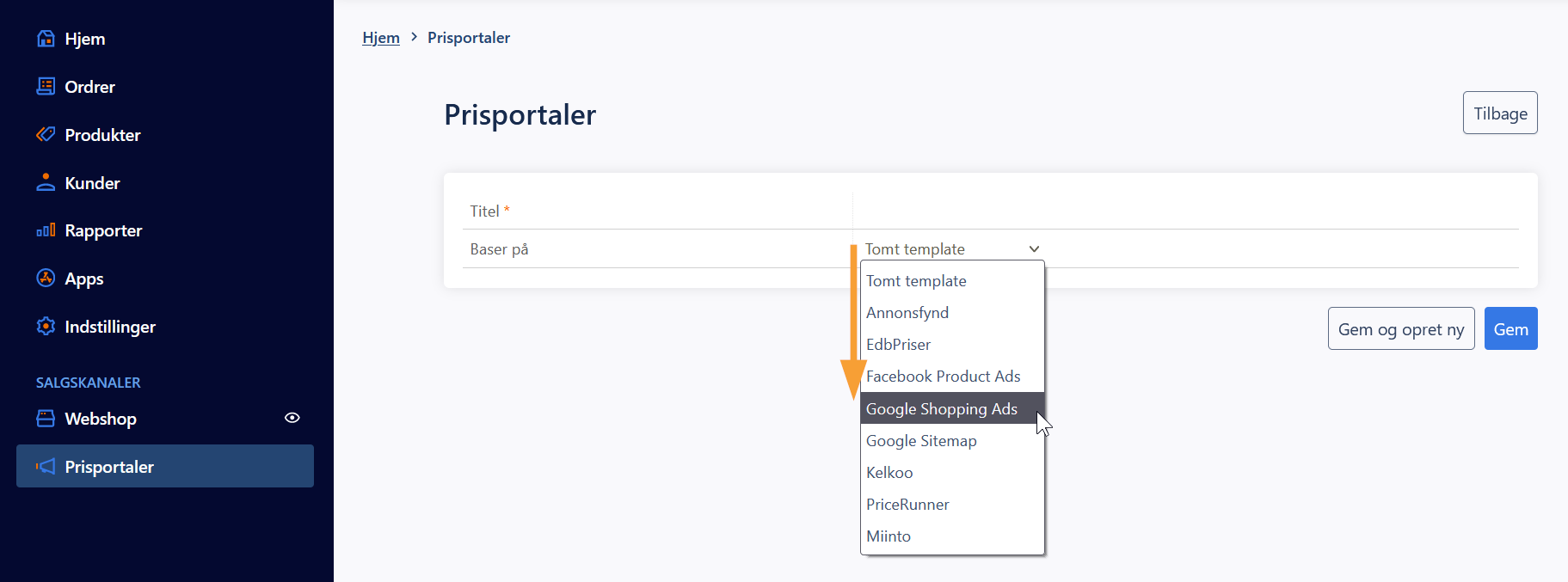Follow the Hjem breadcrumb link
The height and width of the screenshot is (582, 1568).
pos(381,38)
